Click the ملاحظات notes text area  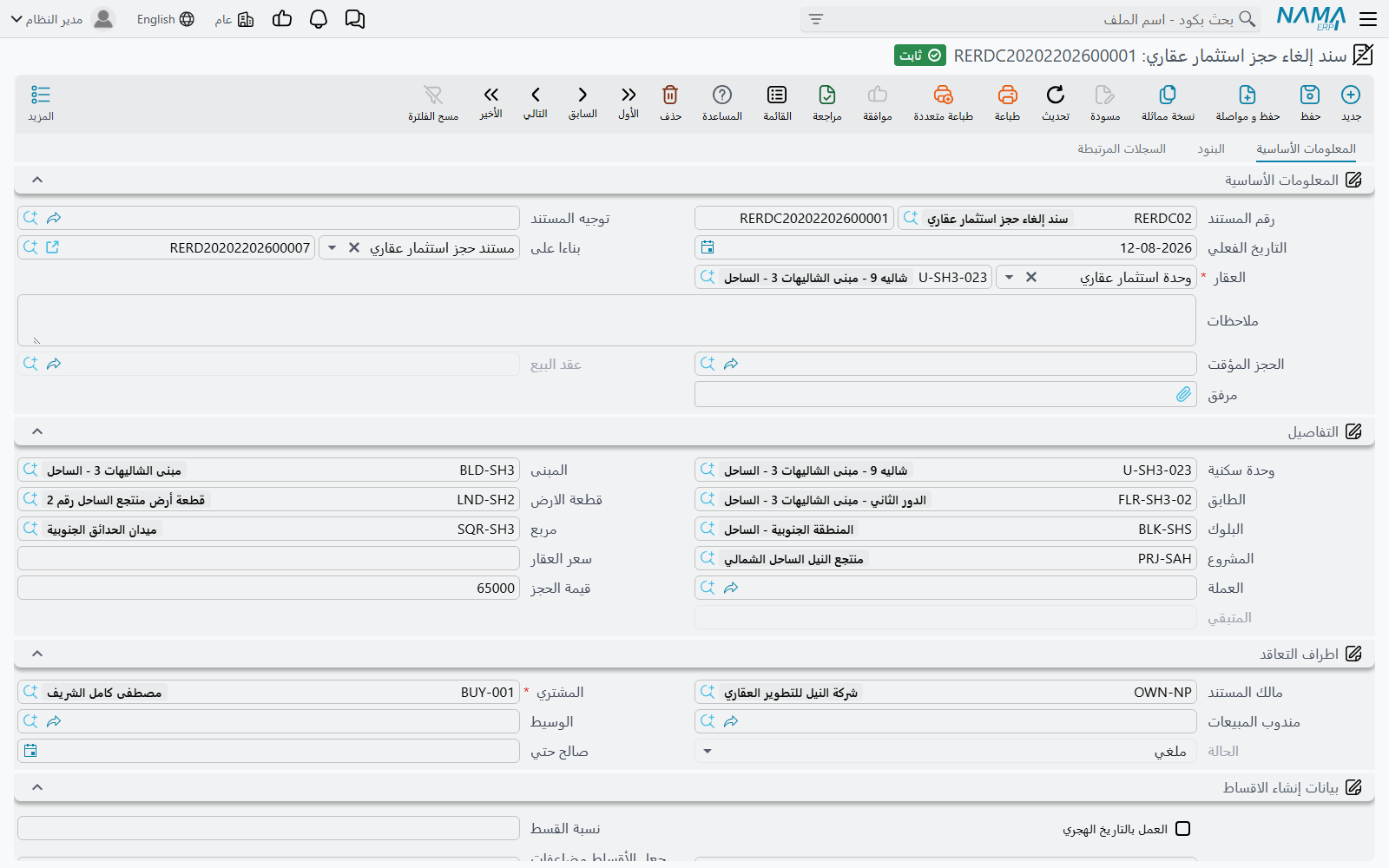pos(606,320)
